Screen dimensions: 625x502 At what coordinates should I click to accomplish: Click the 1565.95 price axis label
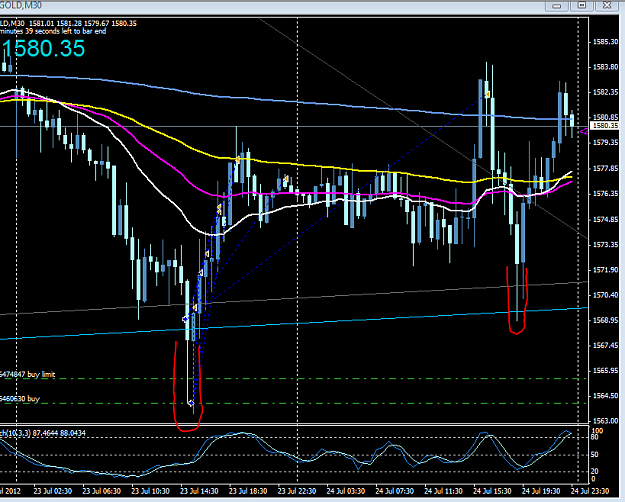click(x=605, y=370)
